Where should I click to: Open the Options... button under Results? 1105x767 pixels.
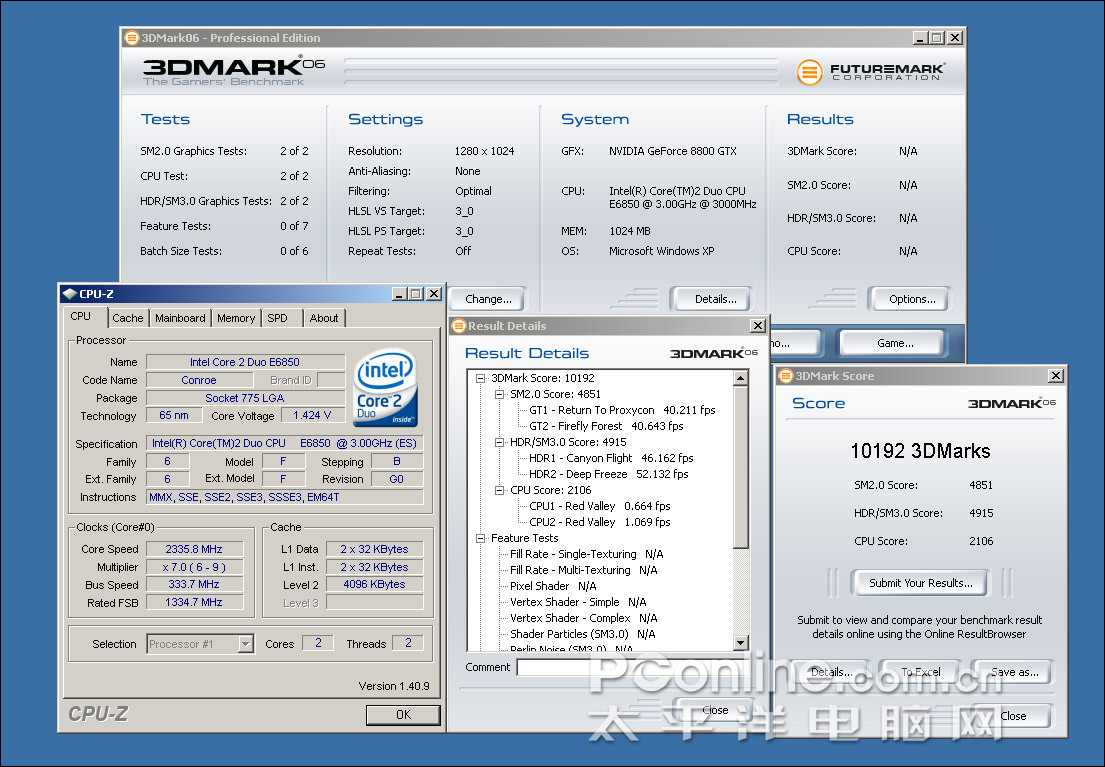(912, 299)
